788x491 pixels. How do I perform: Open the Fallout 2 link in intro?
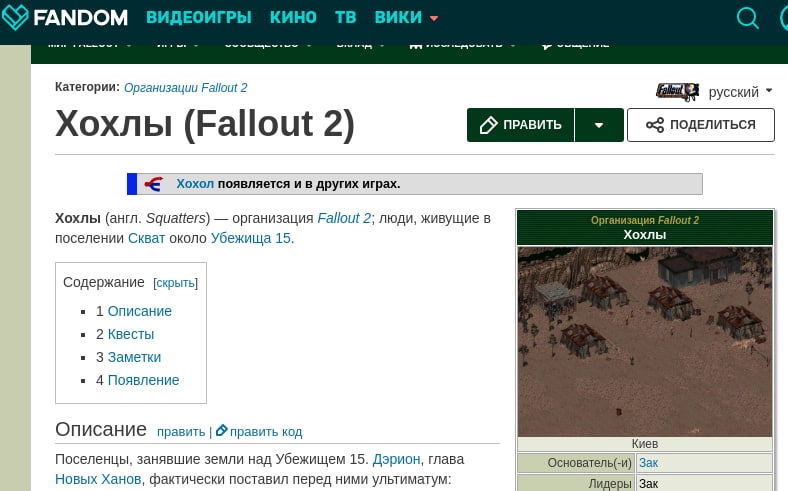[x=344, y=218]
